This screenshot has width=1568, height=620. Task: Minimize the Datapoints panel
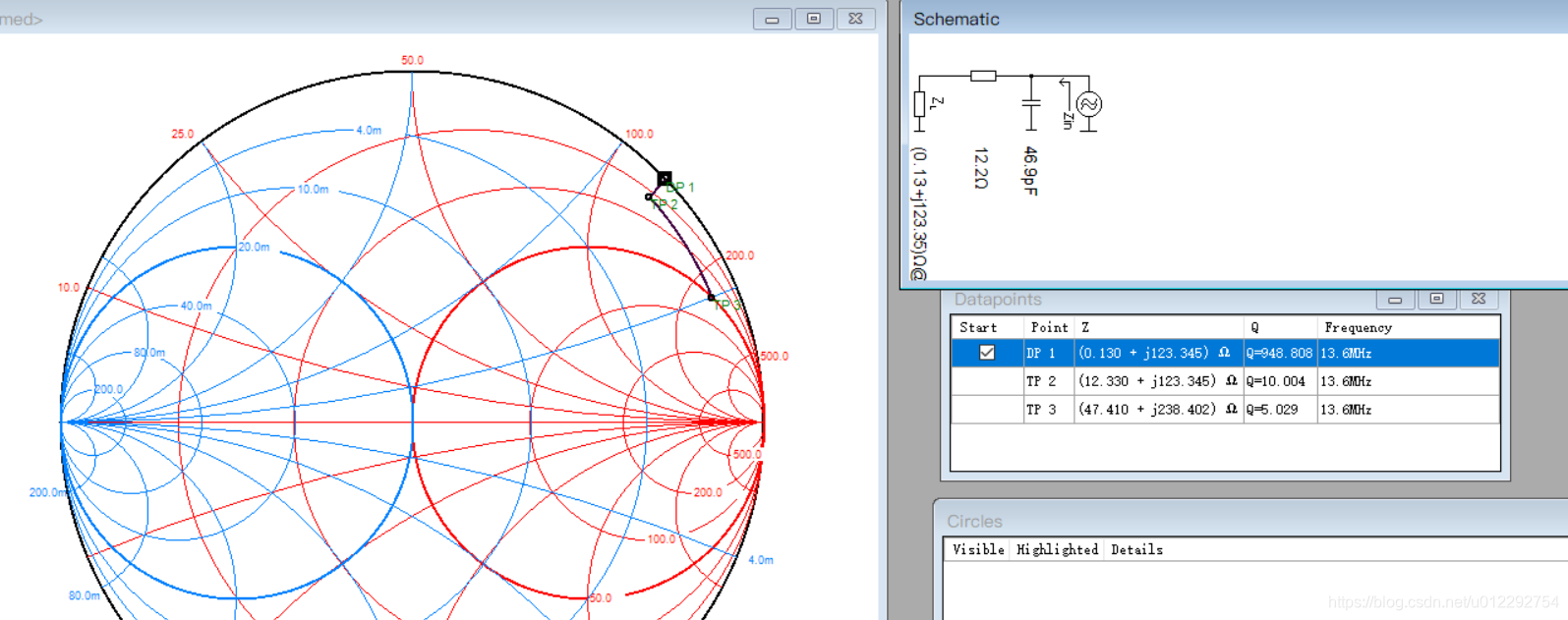(1394, 299)
